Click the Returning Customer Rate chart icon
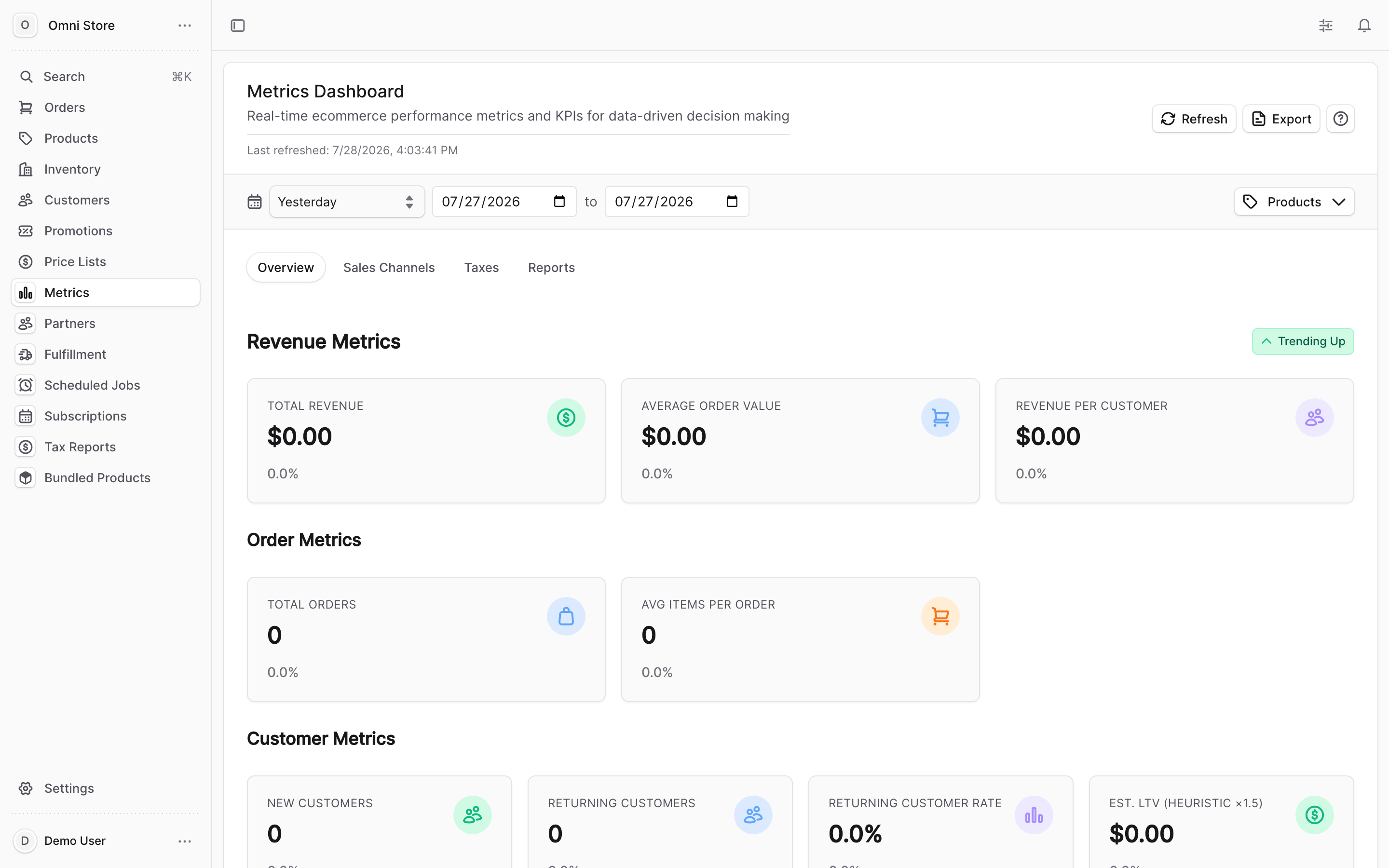The height and width of the screenshot is (868, 1389). click(x=1033, y=814)
